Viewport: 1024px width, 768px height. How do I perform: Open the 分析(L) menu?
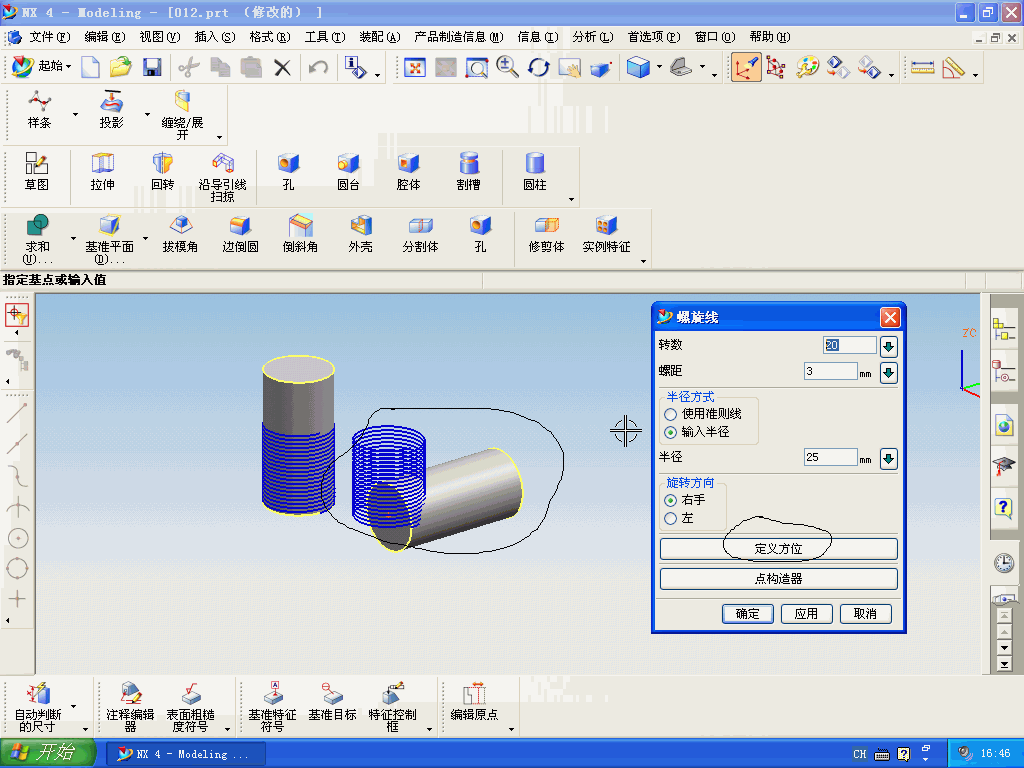tap(593, 37)
